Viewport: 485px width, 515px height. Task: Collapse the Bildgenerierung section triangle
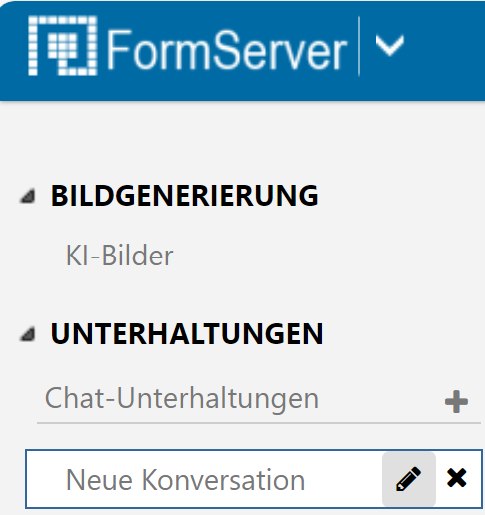(x=28, y=196)
